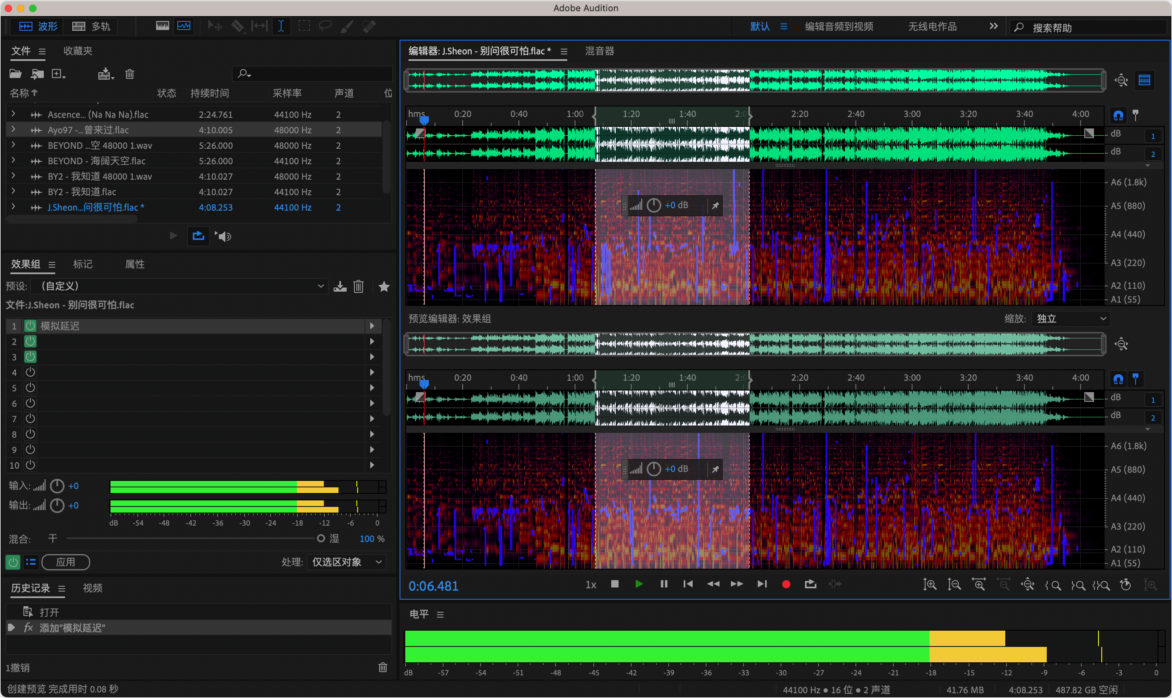Adjust the 混合 dry/wet slider handle
This screenshot has width=1172, height=698.
tap(321, 538)
